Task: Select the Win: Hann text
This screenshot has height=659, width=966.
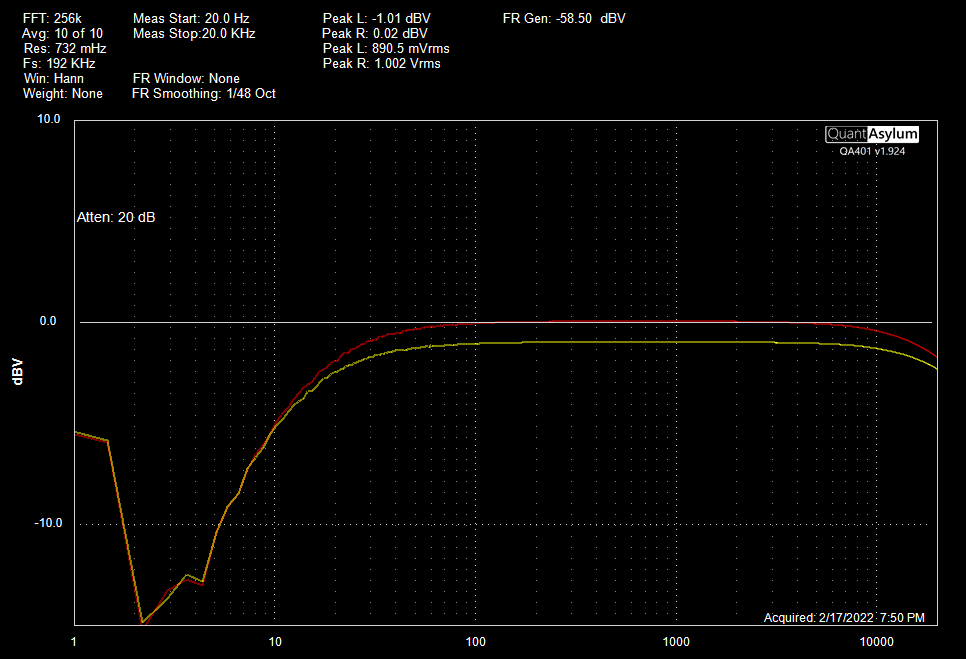Action: coord(54,78)
